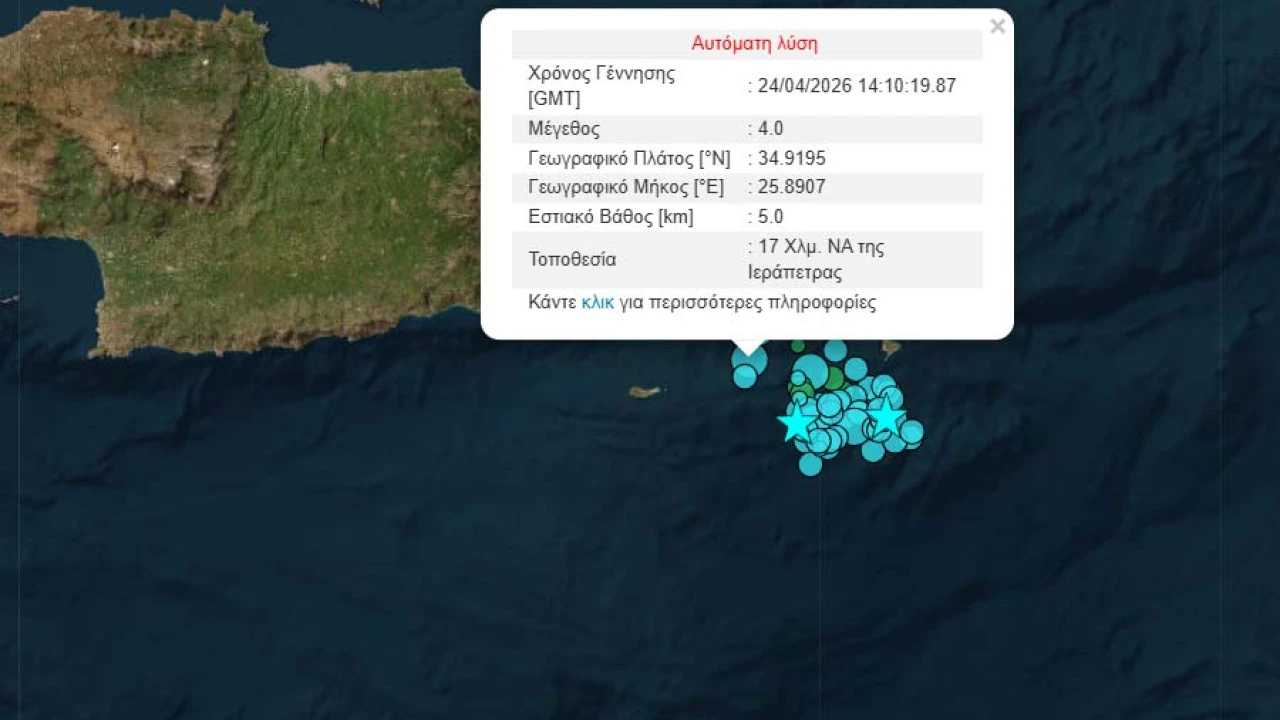Click the magnitude value 4.0

[770, 129]
